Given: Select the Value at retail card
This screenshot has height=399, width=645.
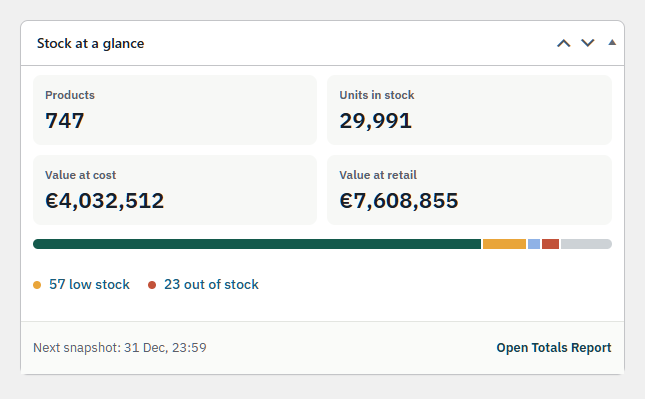Looking at the screenshot, I should 469,190.
